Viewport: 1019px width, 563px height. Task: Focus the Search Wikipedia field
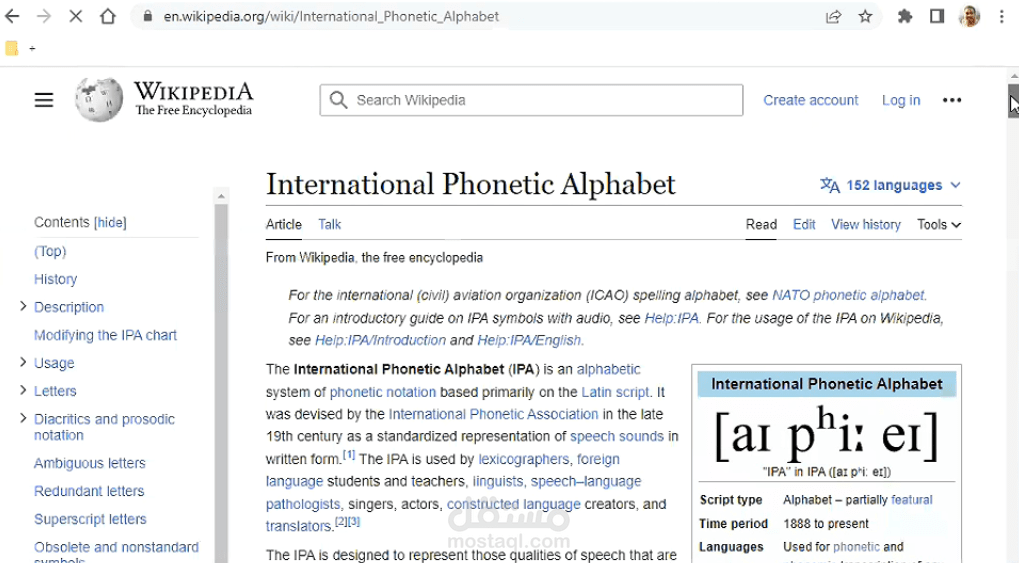pos(531,100)
